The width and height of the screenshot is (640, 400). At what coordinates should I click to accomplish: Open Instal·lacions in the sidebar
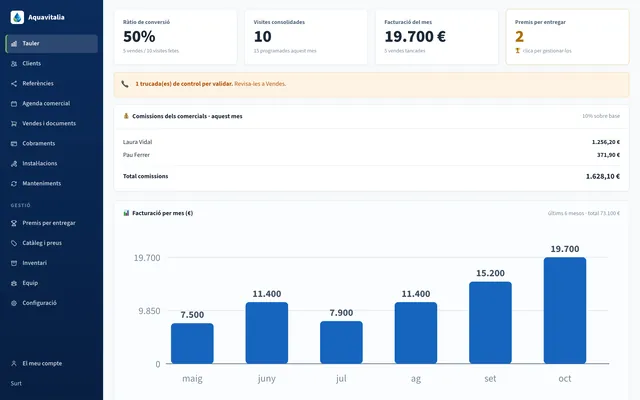(x=52, y=164)
